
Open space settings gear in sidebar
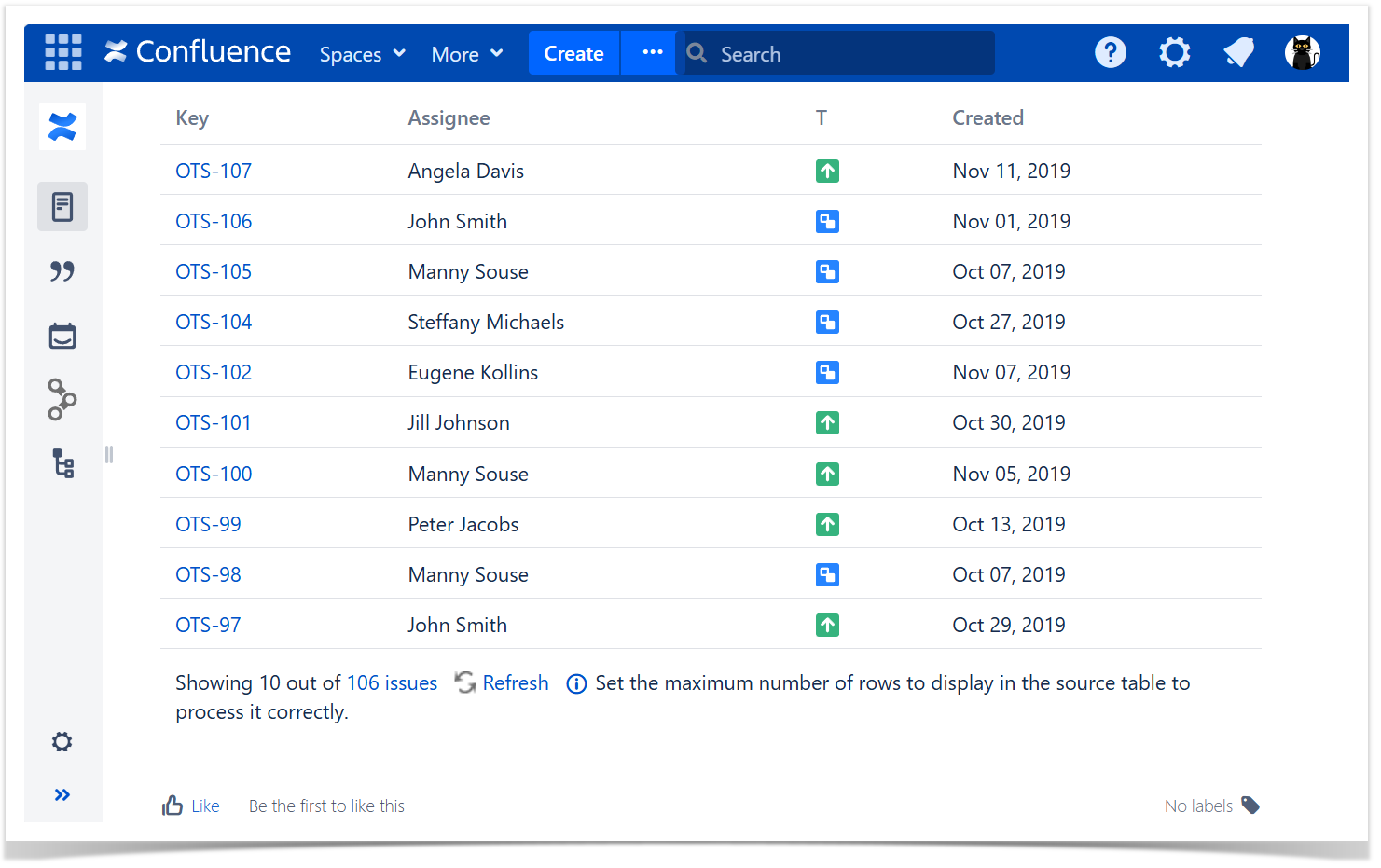tap(62, 742)
